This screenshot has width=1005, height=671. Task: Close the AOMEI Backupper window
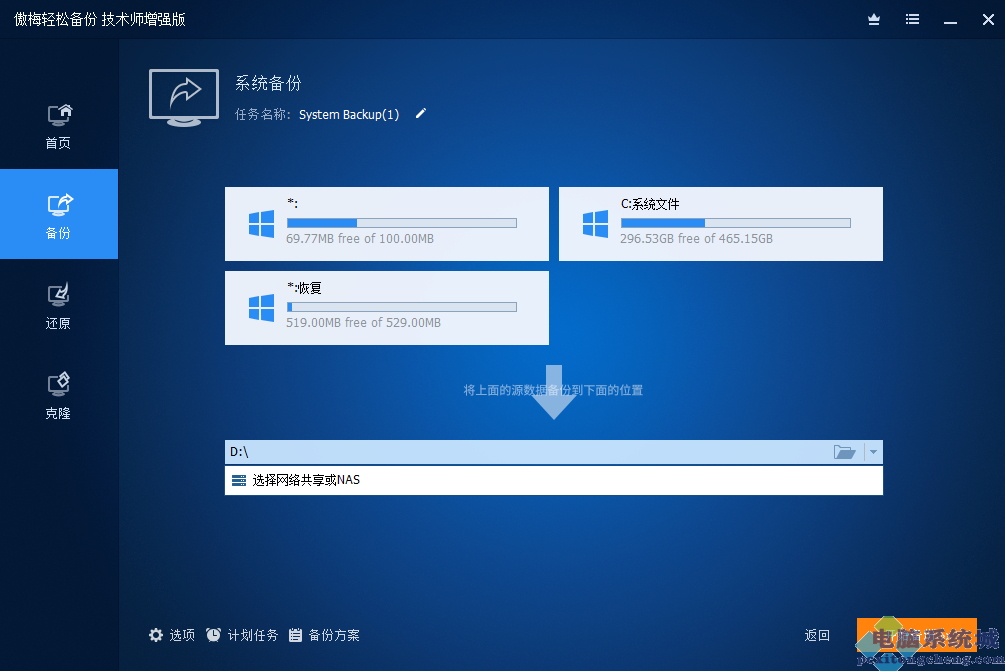coord(988,20)
